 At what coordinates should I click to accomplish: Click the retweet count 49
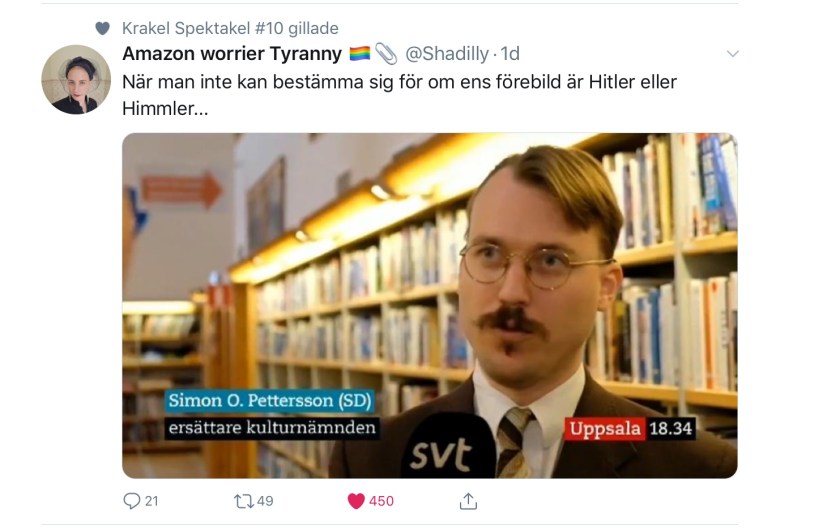[x=265, y=501]
